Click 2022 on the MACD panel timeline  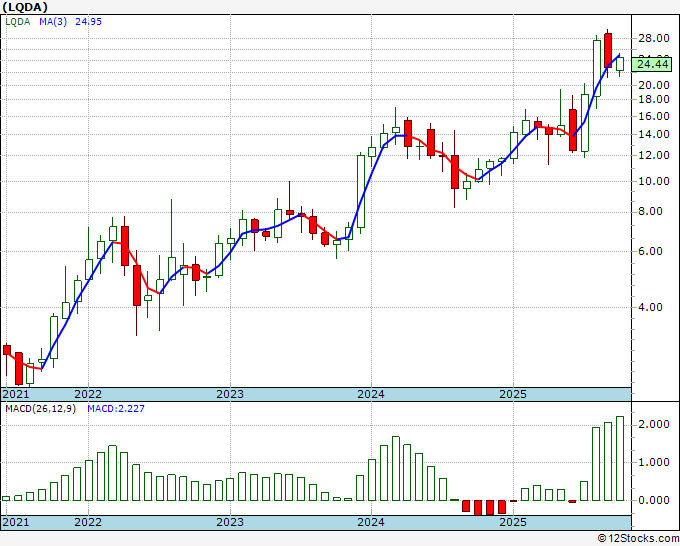(x=88, y=522)
